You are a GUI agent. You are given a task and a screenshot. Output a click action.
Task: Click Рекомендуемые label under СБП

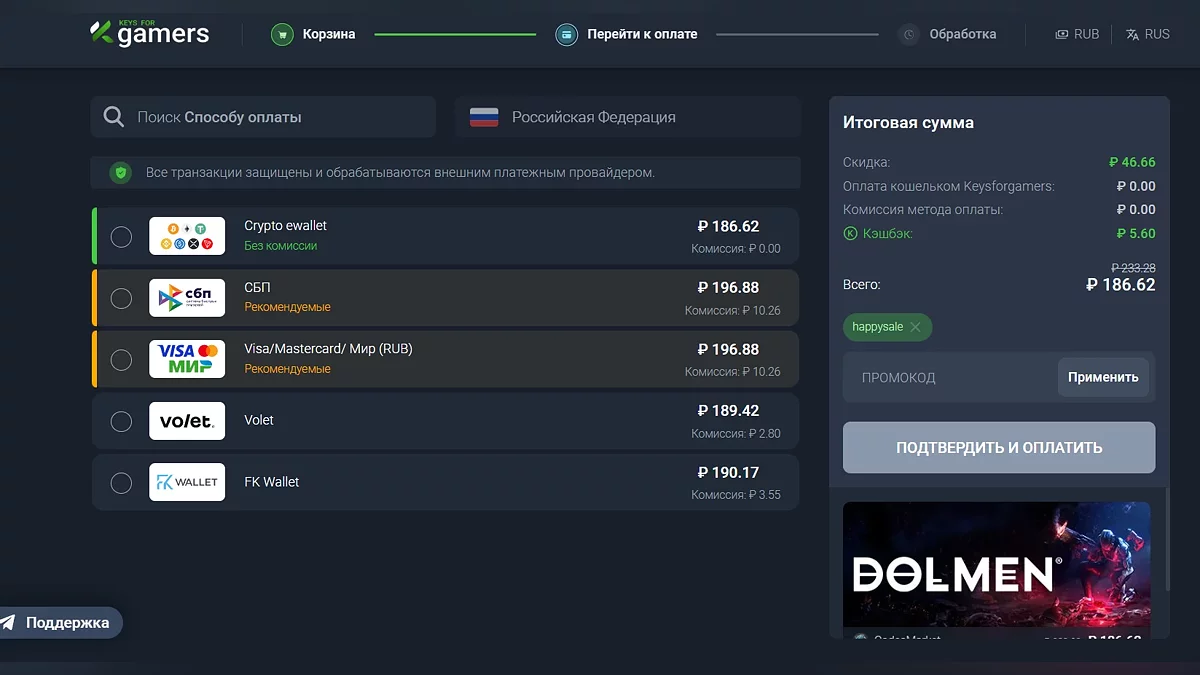[x=287, y=307]
